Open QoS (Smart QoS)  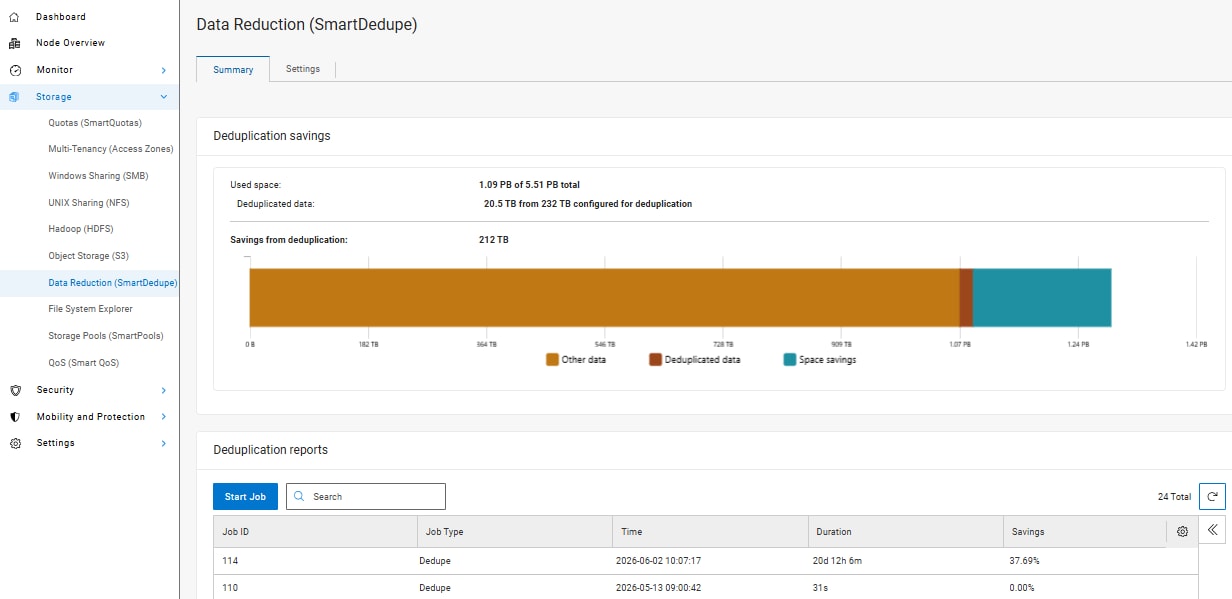pyautogui.click(x=83, y=363)
